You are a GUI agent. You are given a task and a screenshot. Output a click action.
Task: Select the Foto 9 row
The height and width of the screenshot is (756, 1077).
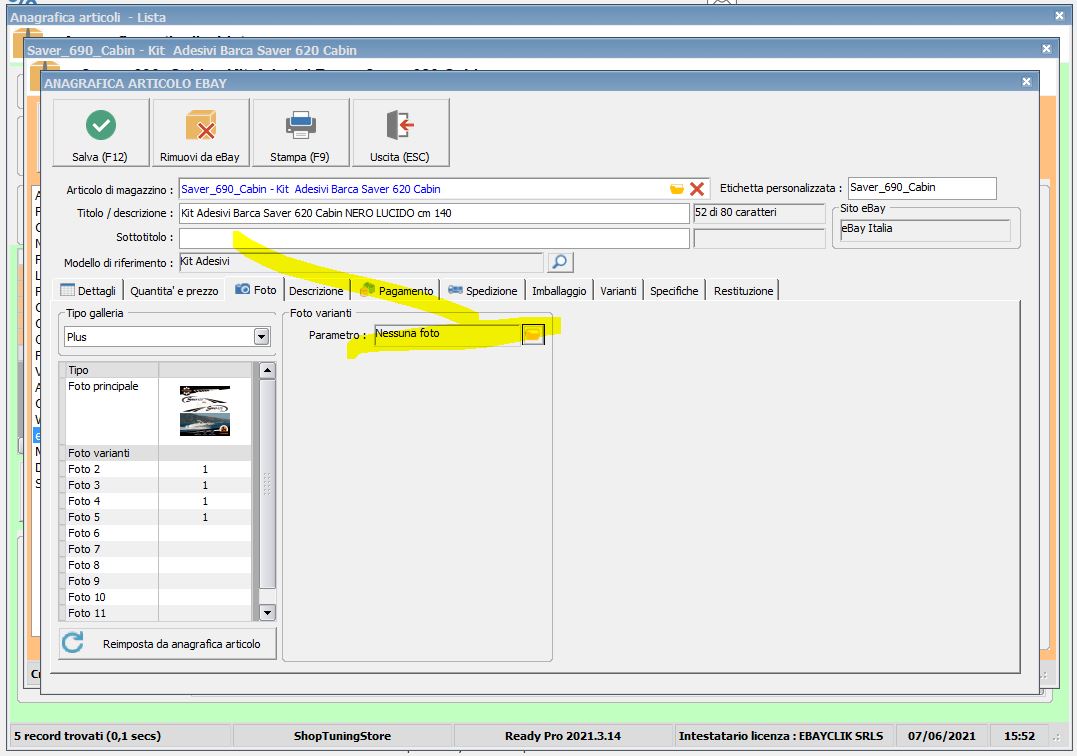pos(159,581)
